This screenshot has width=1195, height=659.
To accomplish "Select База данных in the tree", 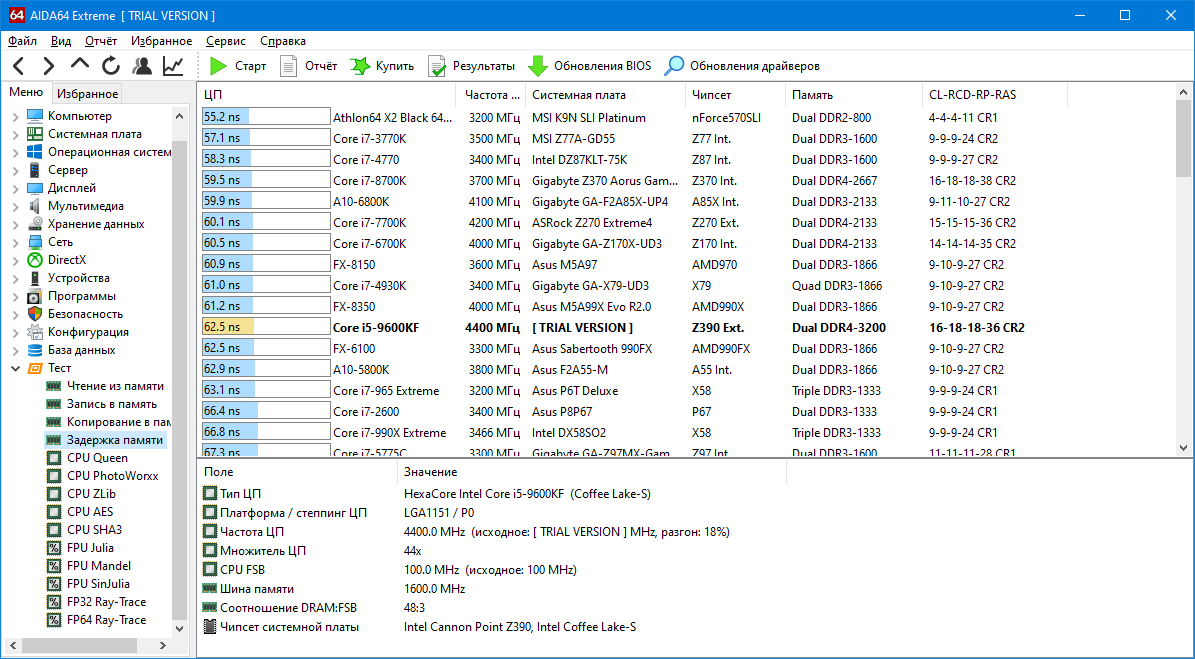I will [x=82, y=350].
